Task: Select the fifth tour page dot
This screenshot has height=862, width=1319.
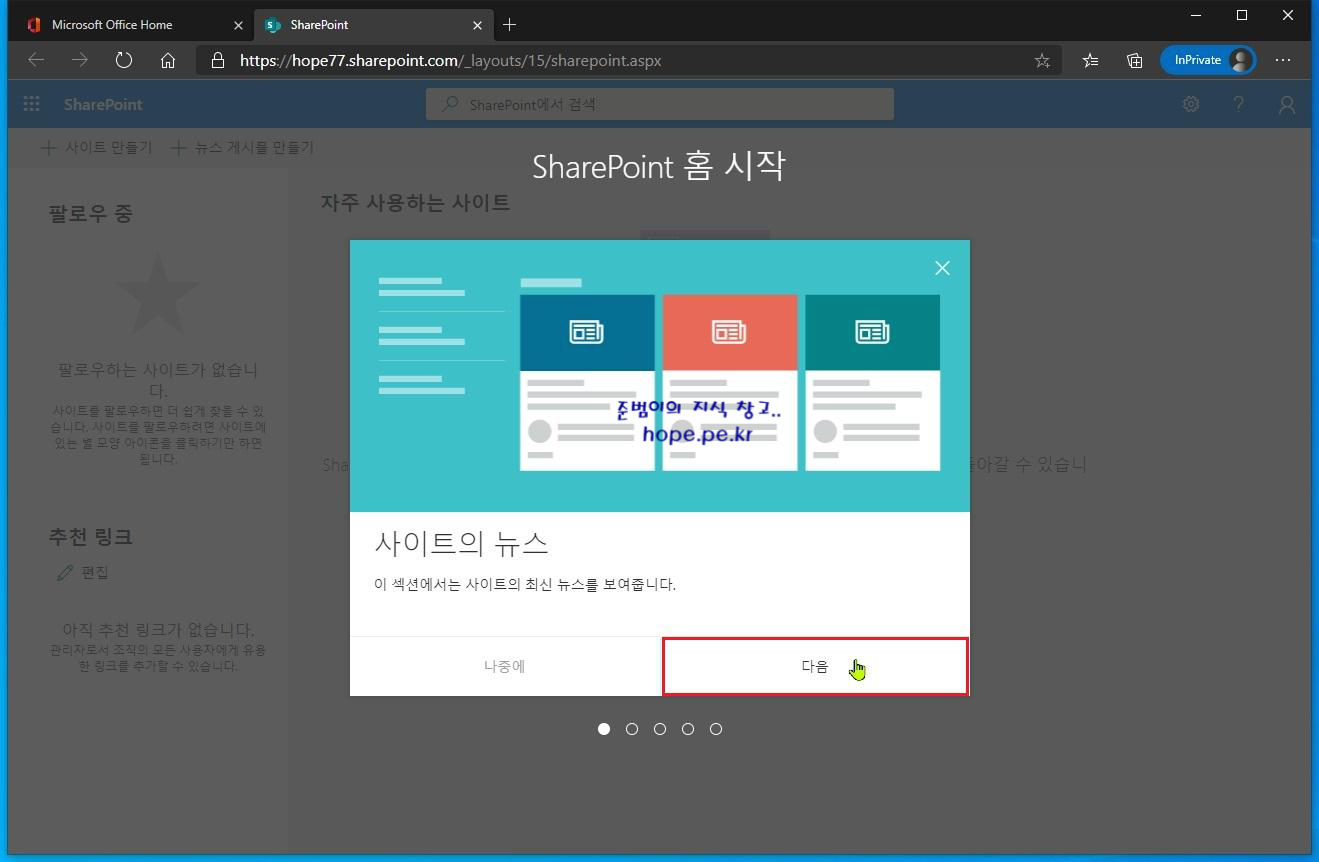Action: click(x=716, y=729)
